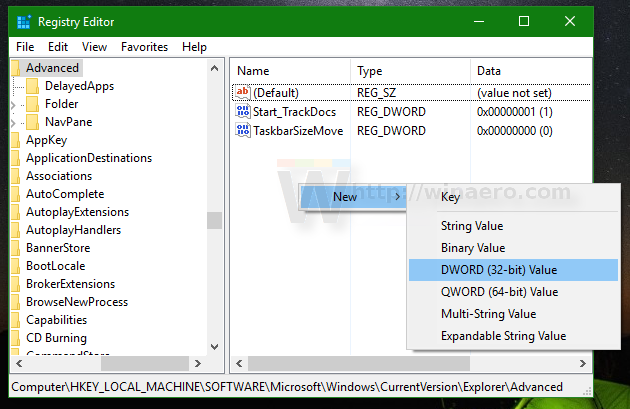630x409 pixels.
Task: Click the TaskbarSizeMove DWORD icon
Action: pyautogui.click(x=243, y=131)
